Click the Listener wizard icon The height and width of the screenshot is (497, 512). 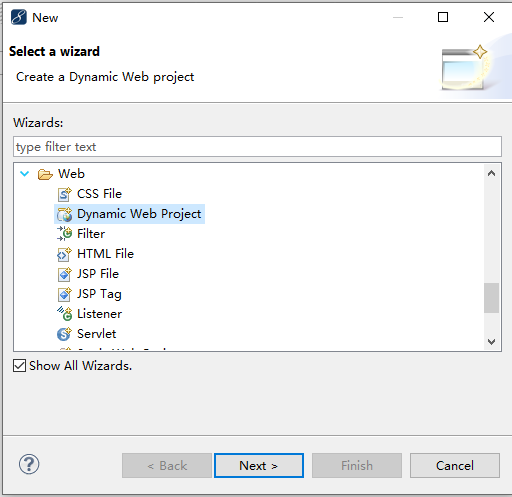click(64, 314)
